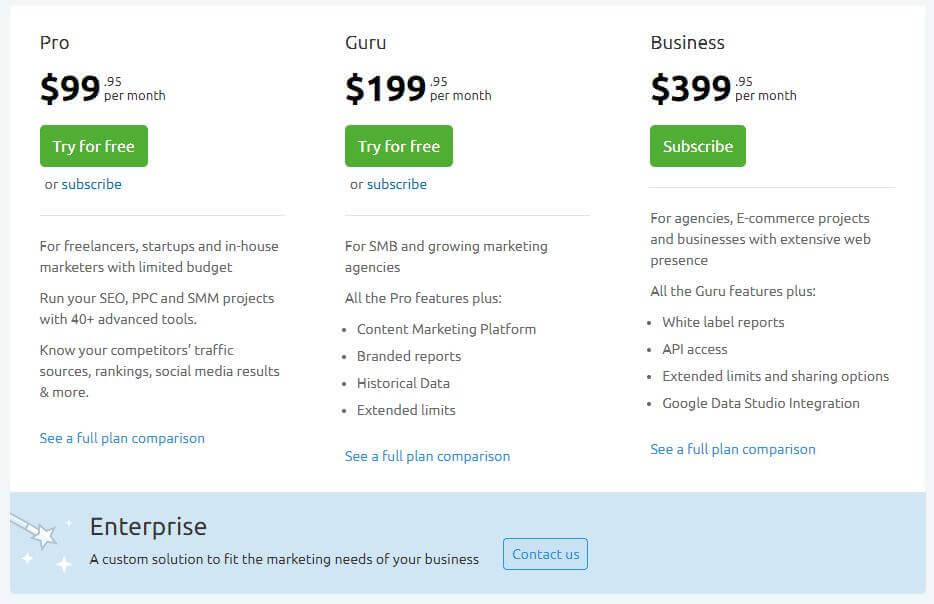Click the $199 monthly price

pos(418,88)
